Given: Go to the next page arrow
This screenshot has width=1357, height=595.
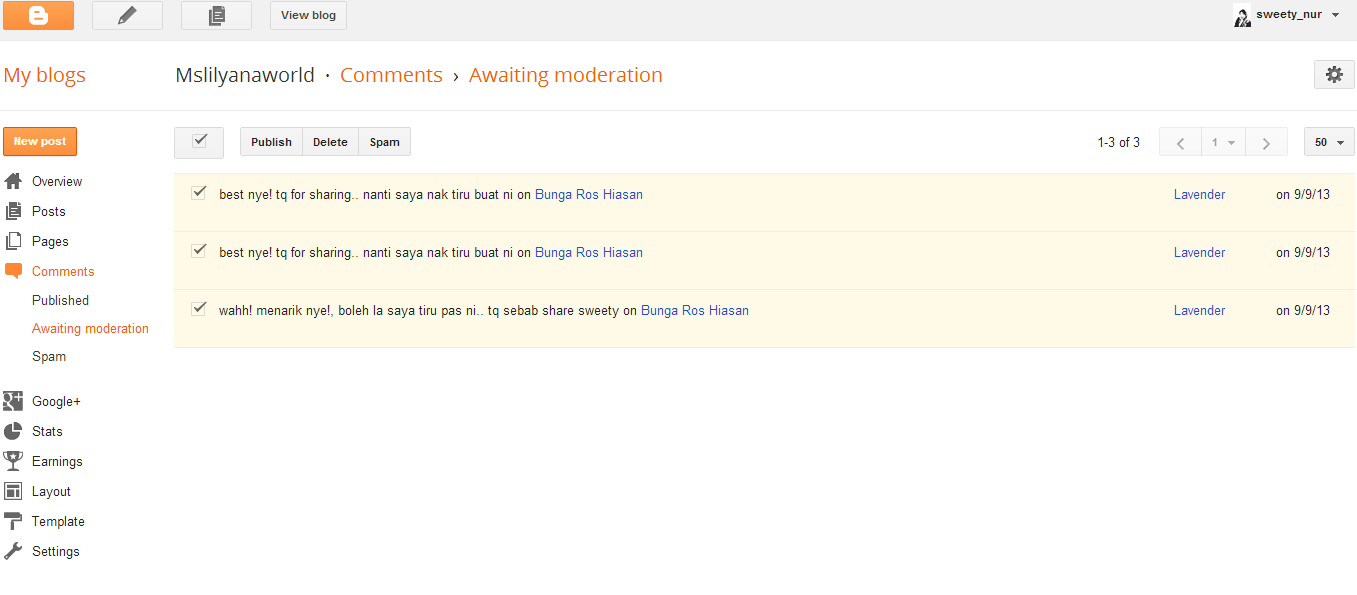Looking at the screenshot, I should tap(1266, 142).
